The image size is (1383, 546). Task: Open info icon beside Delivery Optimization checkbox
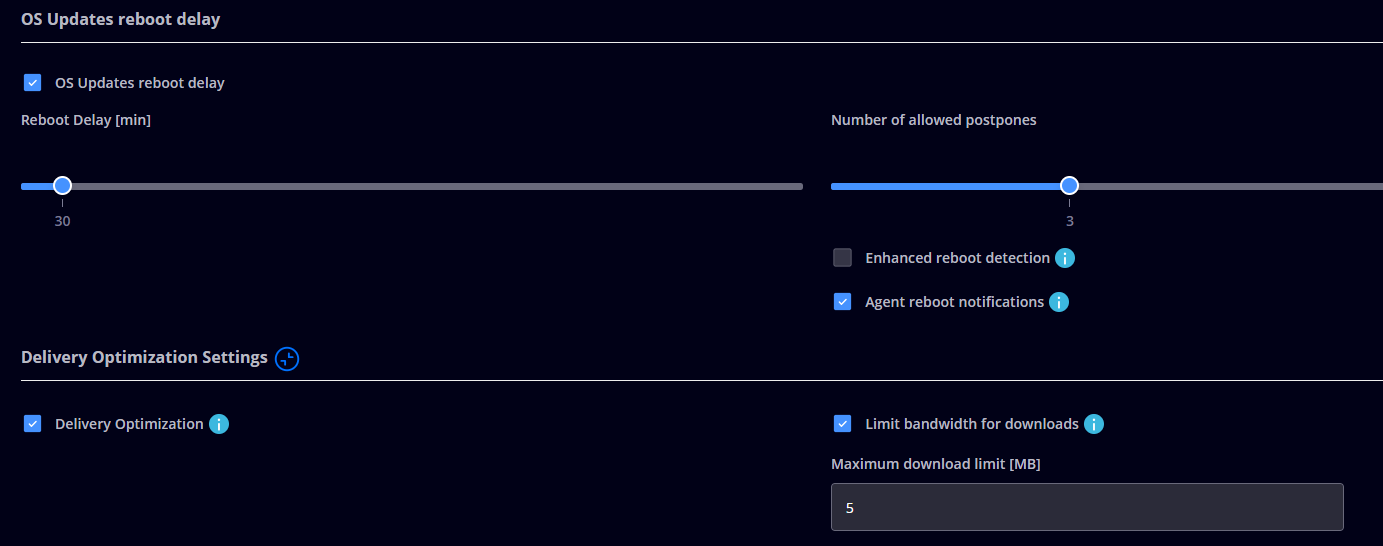point(219,424)
